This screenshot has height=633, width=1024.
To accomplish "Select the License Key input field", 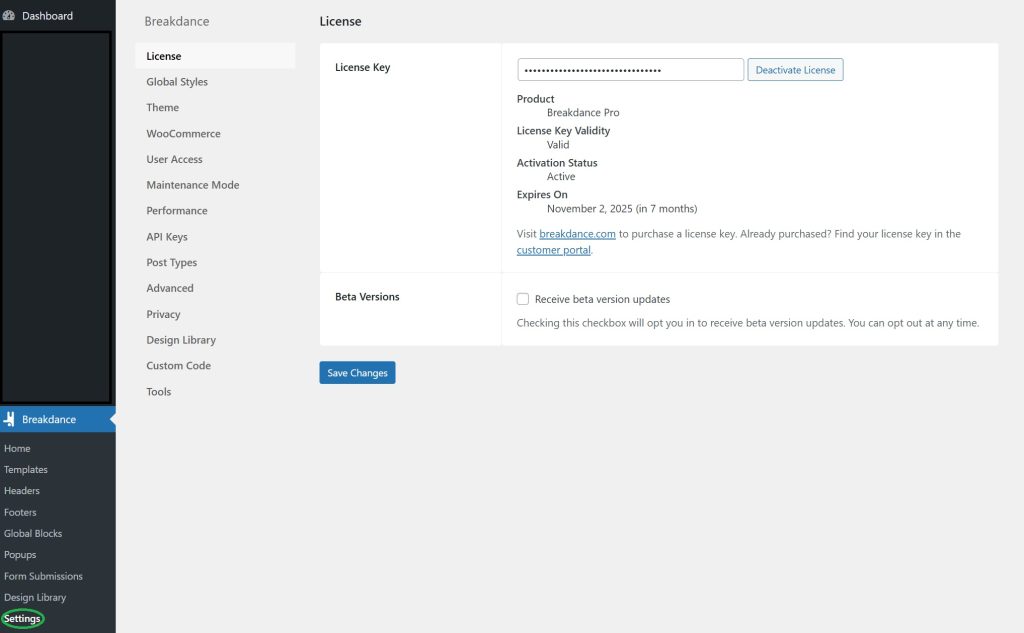I will pos(629,69).
